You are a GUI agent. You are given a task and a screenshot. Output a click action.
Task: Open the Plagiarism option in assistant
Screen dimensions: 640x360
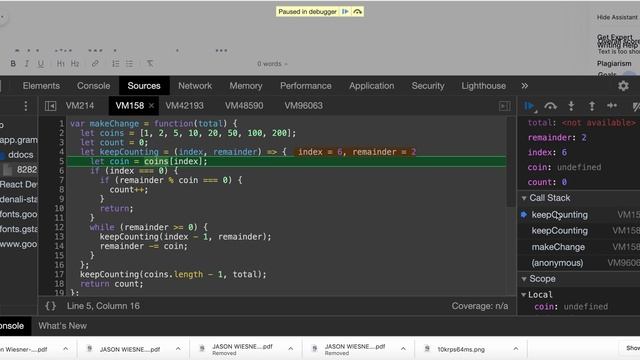[x=614, y=64]
